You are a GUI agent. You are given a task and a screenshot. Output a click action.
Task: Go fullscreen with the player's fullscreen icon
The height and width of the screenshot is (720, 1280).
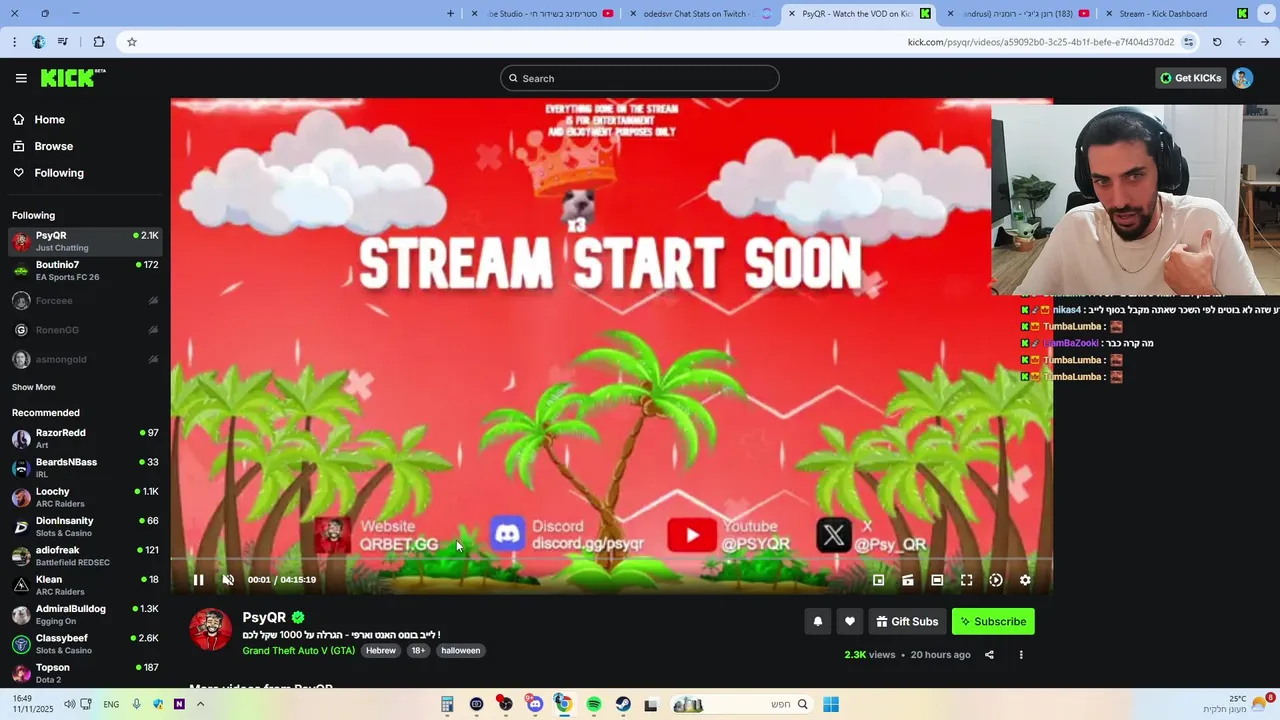coord(967,580)
